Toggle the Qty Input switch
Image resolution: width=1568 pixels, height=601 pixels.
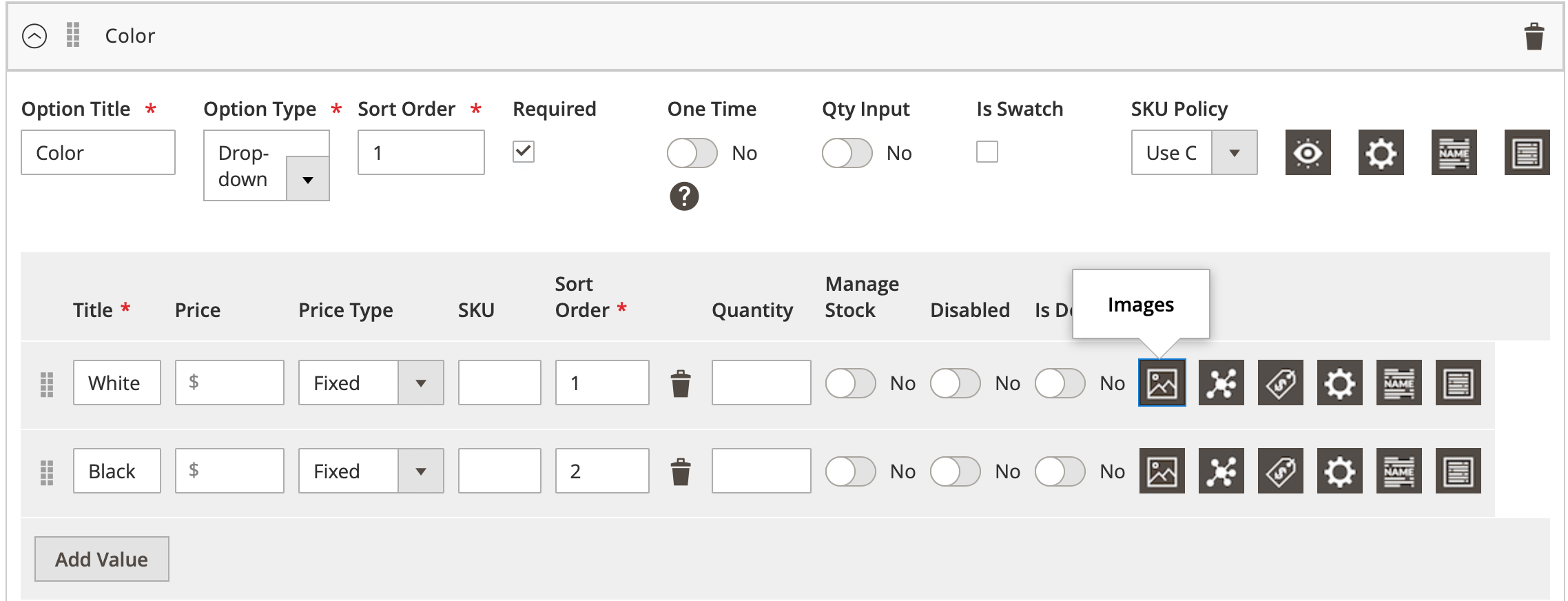847,153
